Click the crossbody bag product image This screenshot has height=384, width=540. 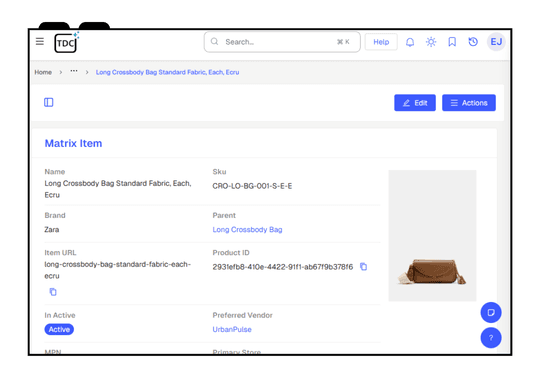tap(432, 236)
